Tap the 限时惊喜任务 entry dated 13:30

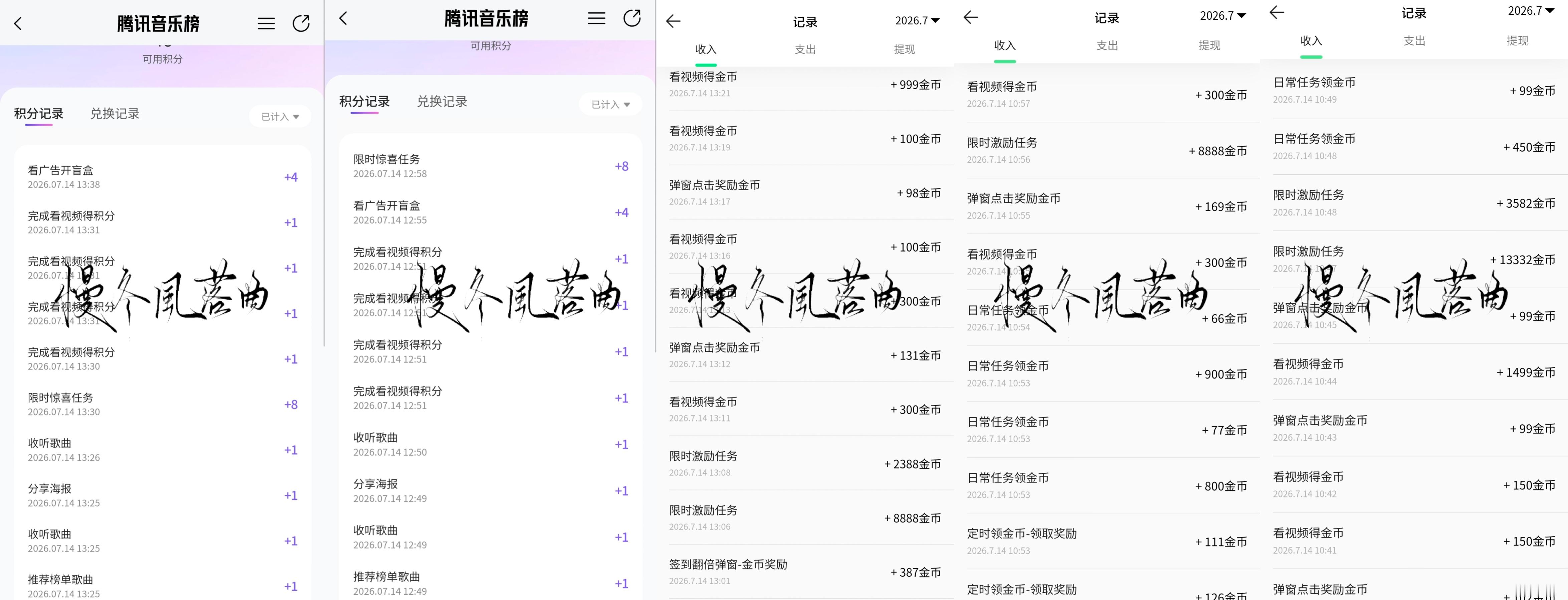click(x=163, y=405)
